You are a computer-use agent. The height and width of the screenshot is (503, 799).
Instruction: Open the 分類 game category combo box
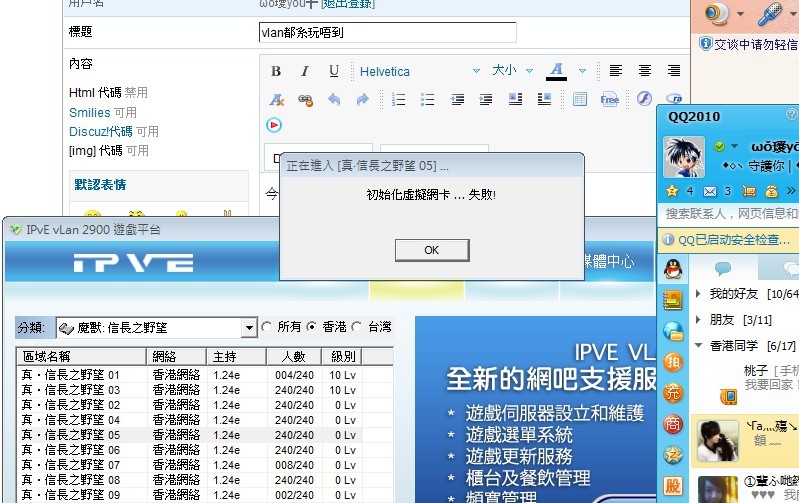tap(156, 328)
